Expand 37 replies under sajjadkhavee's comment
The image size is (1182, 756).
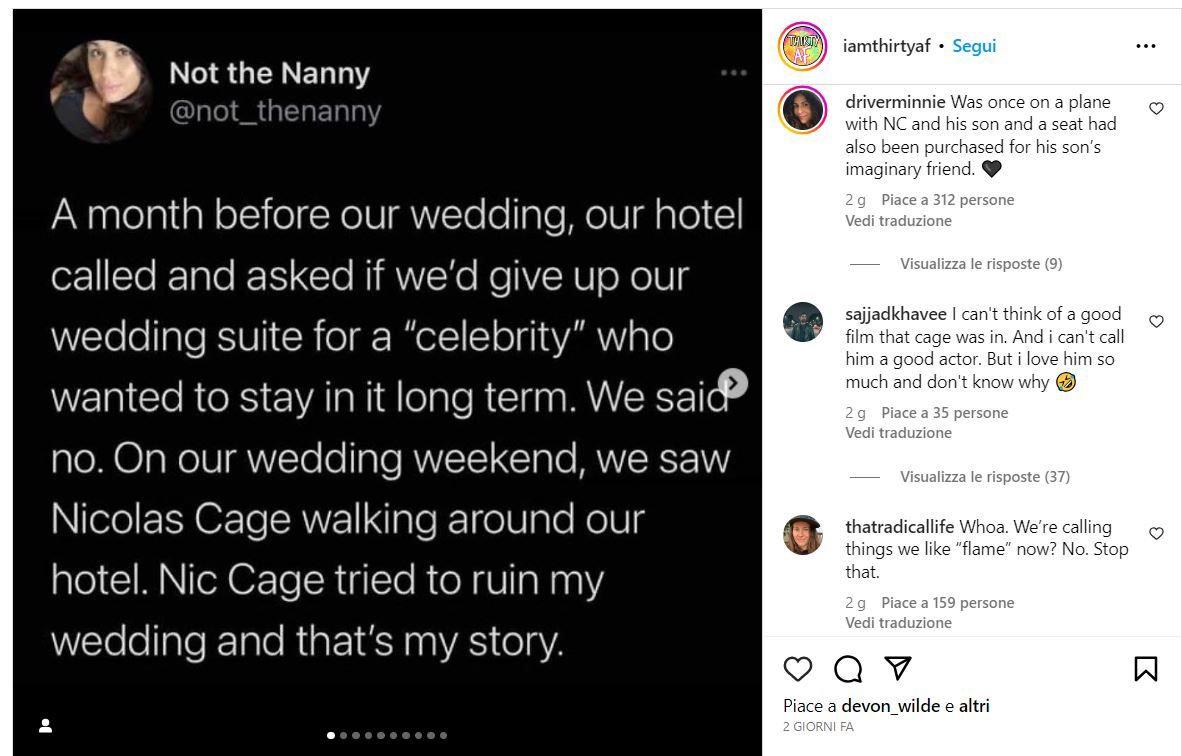(x=984, y=477)
